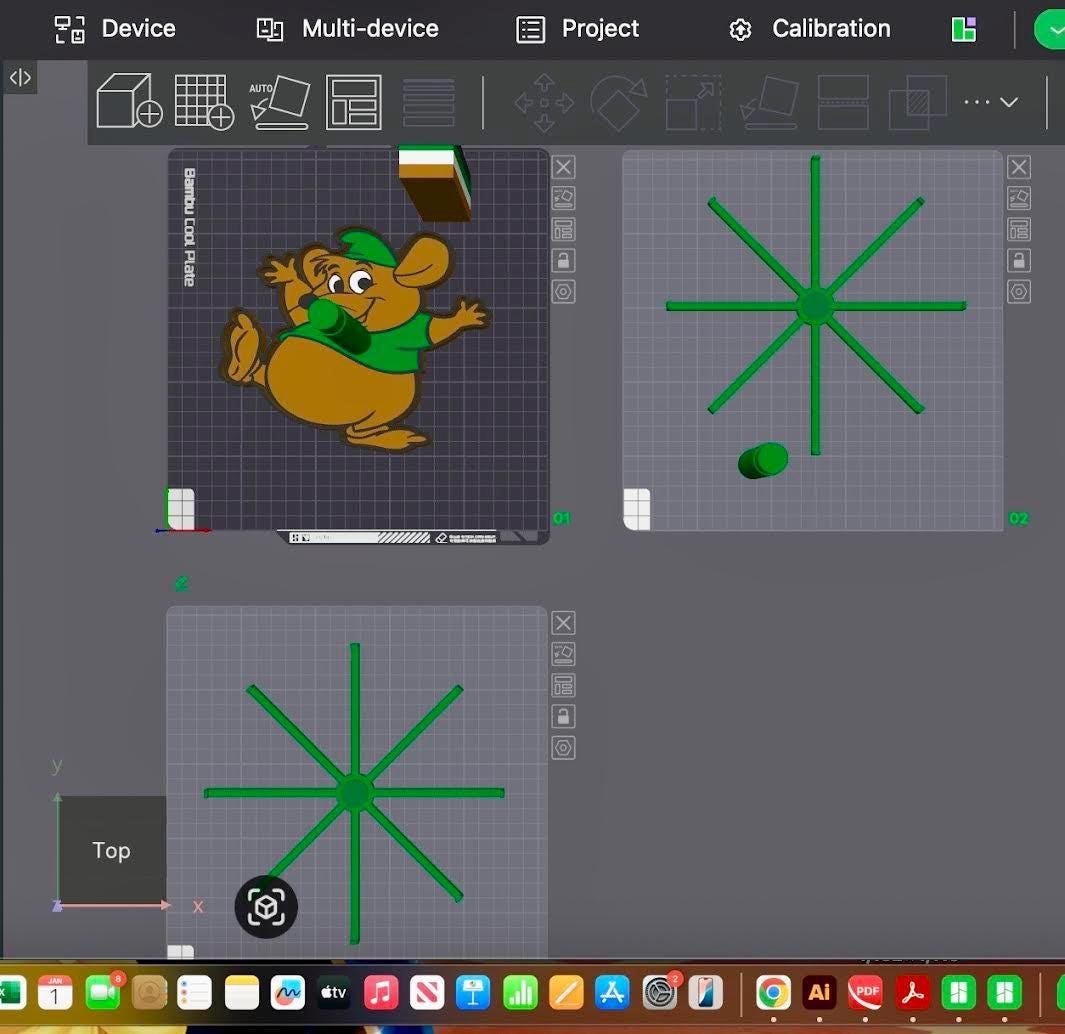Click the green and purple layout icon
Screen dimensions: 1065x1034
[964, 30]
